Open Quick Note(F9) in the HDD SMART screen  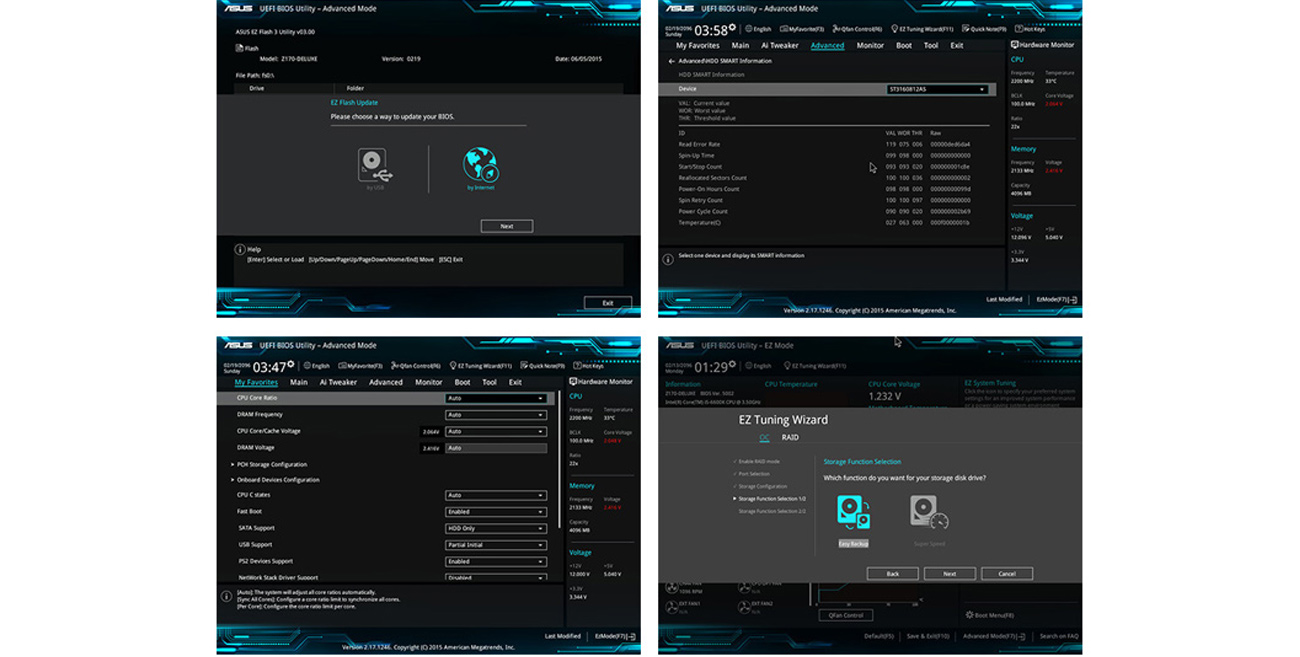pos(982,29)
